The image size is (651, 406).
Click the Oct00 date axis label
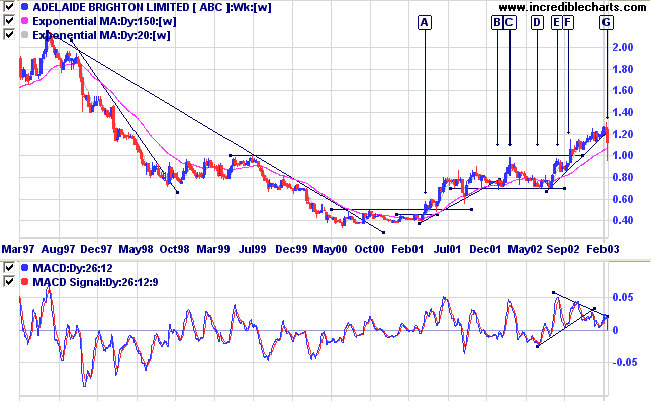pyautogui.click(x=369, y=249)
